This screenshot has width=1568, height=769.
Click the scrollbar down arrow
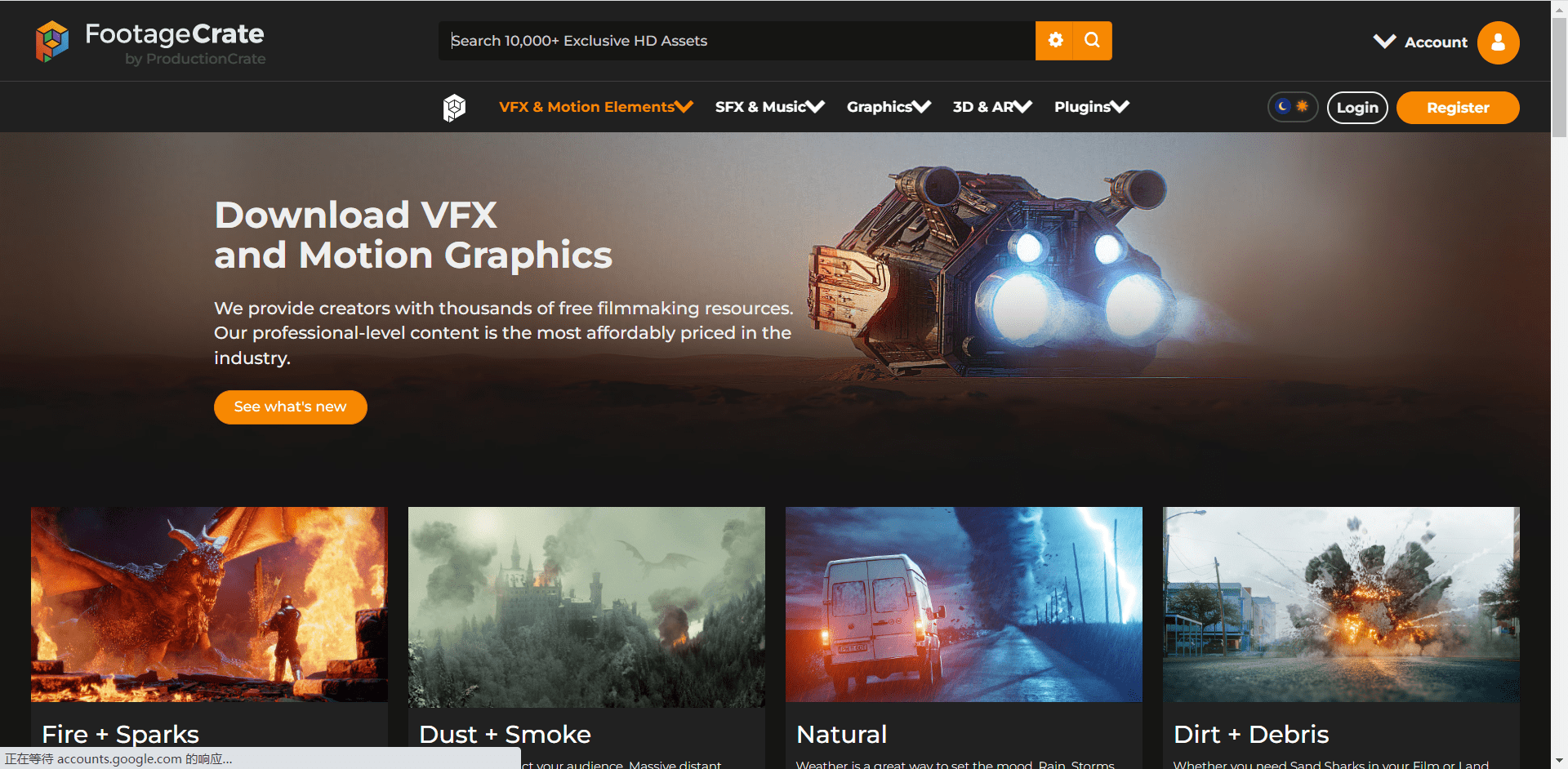coord(1559,762)
